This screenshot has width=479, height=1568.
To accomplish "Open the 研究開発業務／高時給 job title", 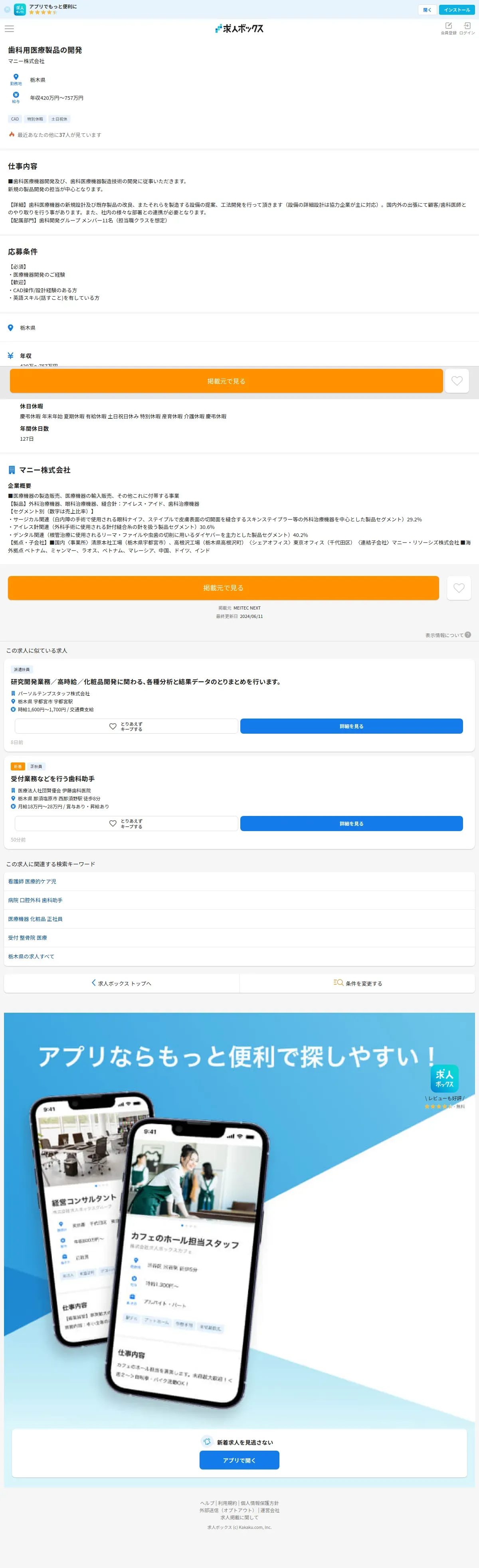I will point(146,682).
